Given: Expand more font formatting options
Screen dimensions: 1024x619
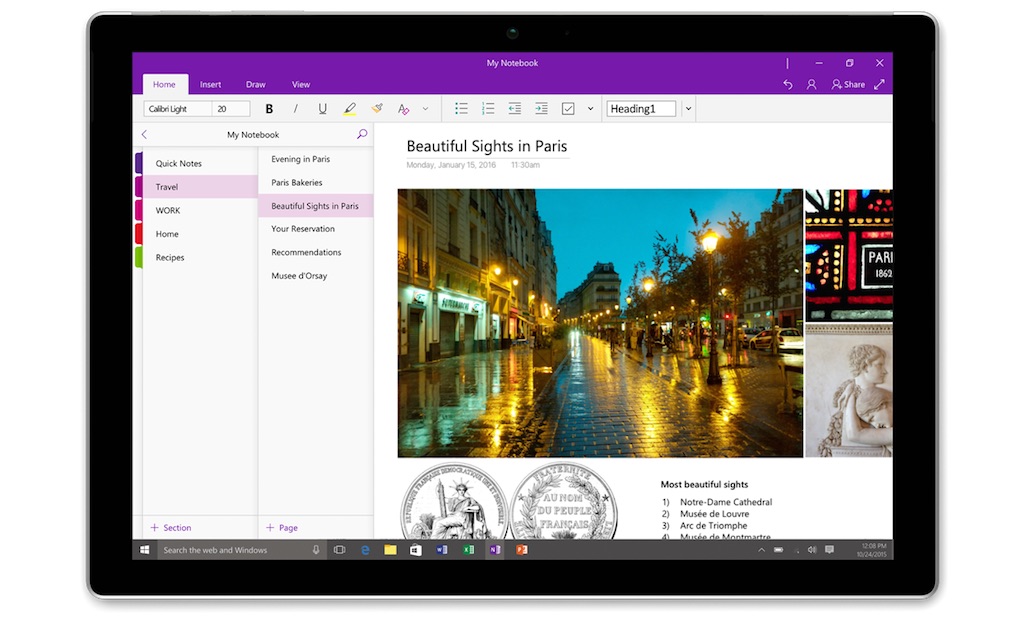Looking at the screenshot, I should click(425, 109).
